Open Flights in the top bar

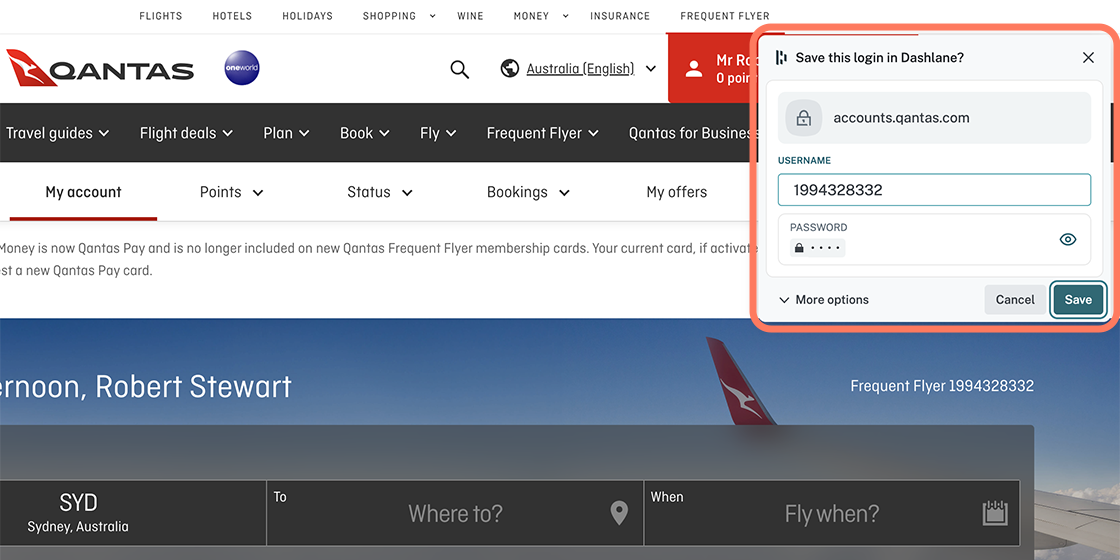click(x=161, y=16)
